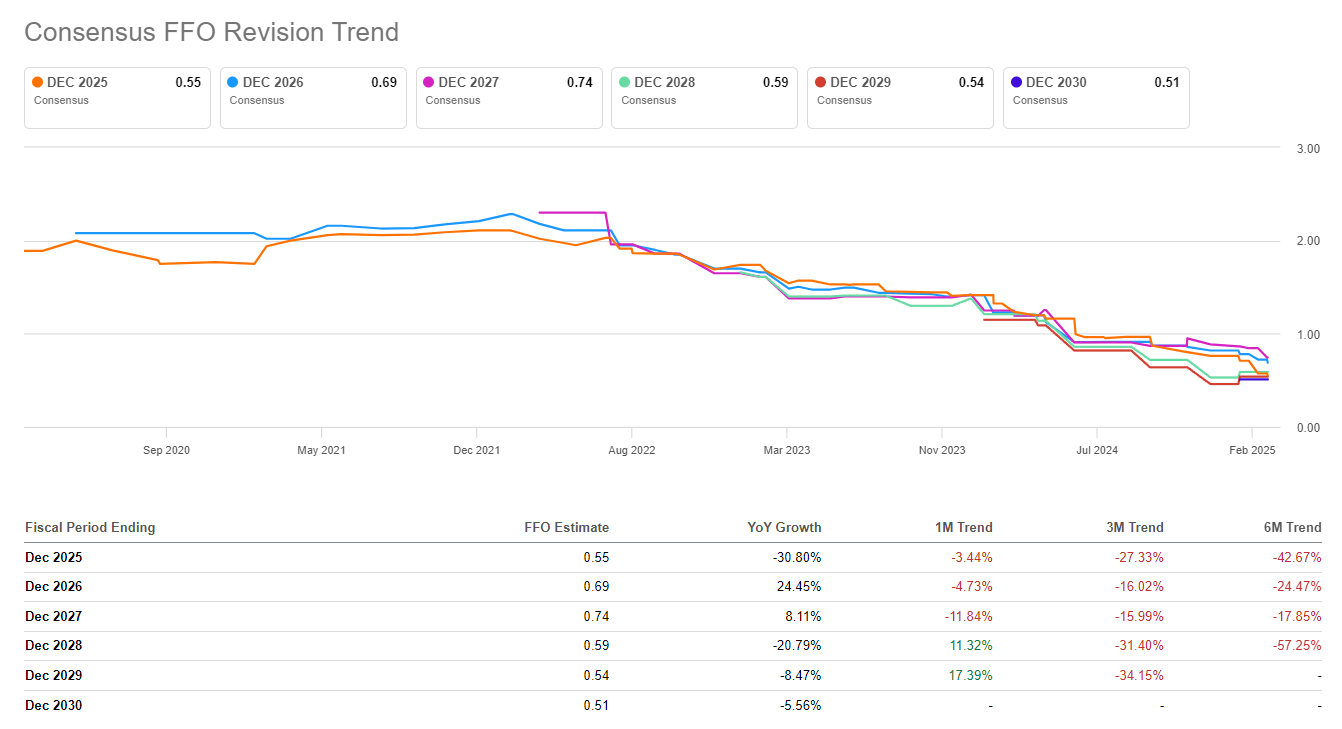Viewport: 1342px width, 729px height.
Task: Click the 17.39% 1M Trend value
Action: point(971,675)
